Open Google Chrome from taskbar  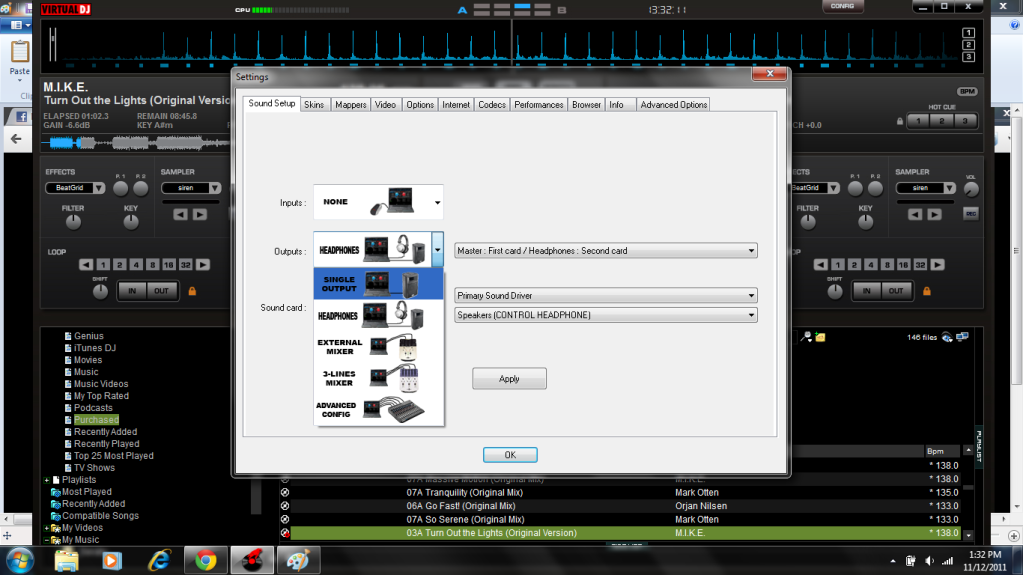point(206,561)
